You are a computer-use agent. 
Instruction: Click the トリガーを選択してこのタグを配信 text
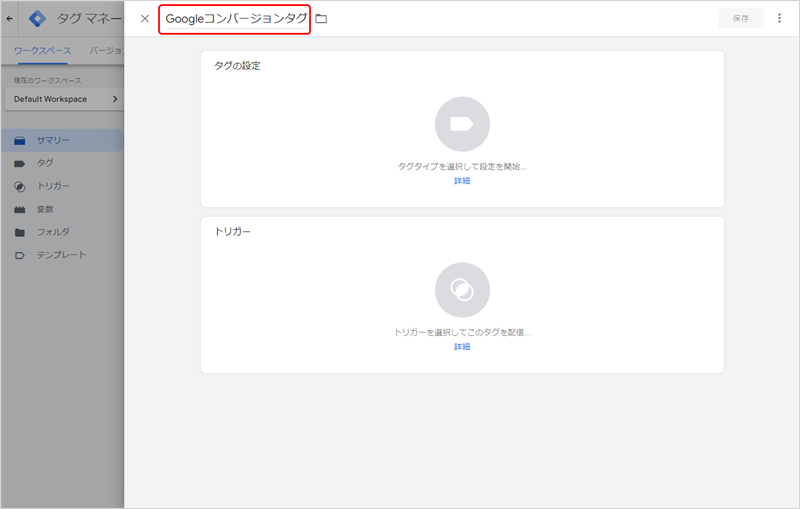[x=462, y=332]
